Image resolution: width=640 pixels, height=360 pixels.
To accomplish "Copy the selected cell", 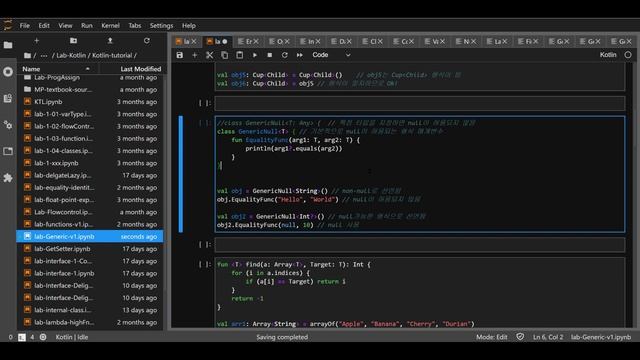I will (x=224, y=55).
